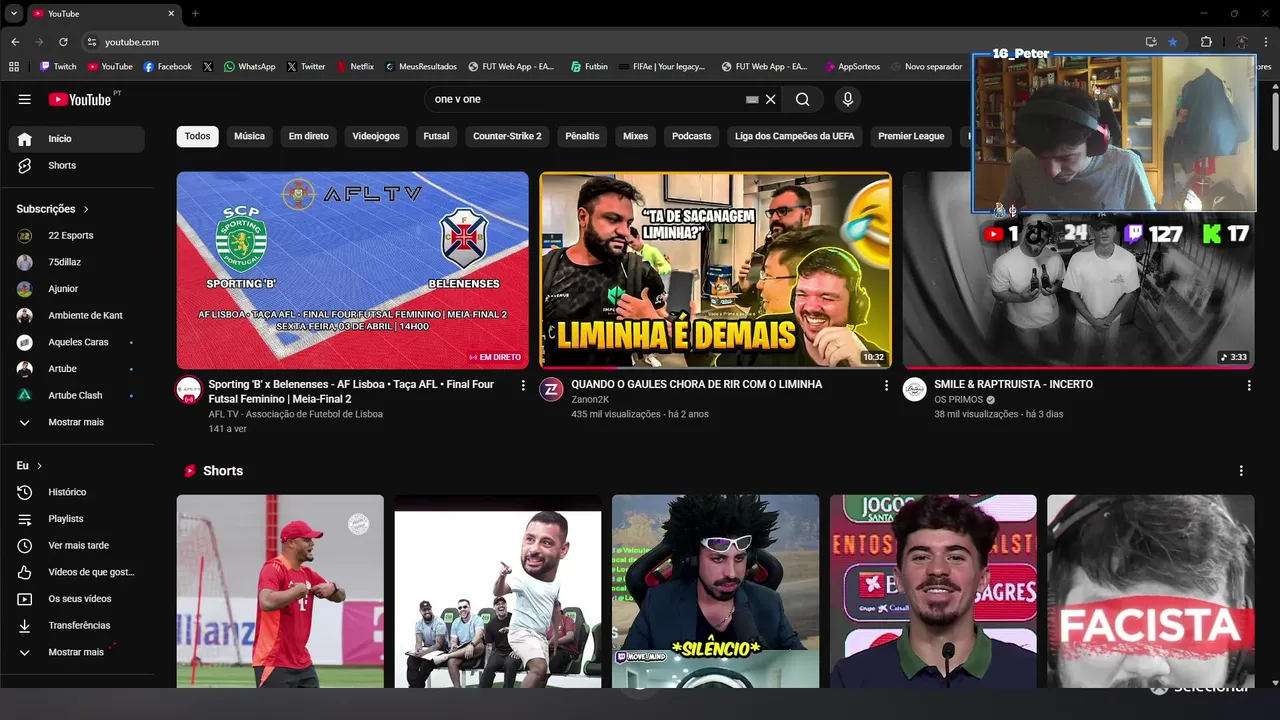Expand the Eu section
The height and width of the screenshot is (720, 1280).
[29, 466]
